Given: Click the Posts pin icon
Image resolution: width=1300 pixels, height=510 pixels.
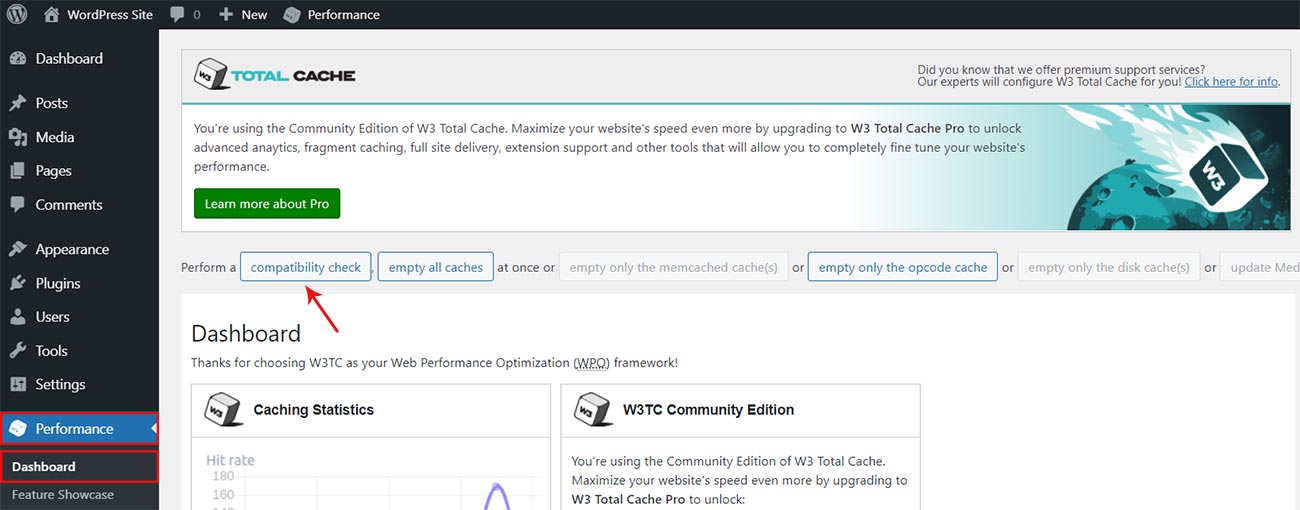Looking at the screenshot, I should click(x=18, y=103).
